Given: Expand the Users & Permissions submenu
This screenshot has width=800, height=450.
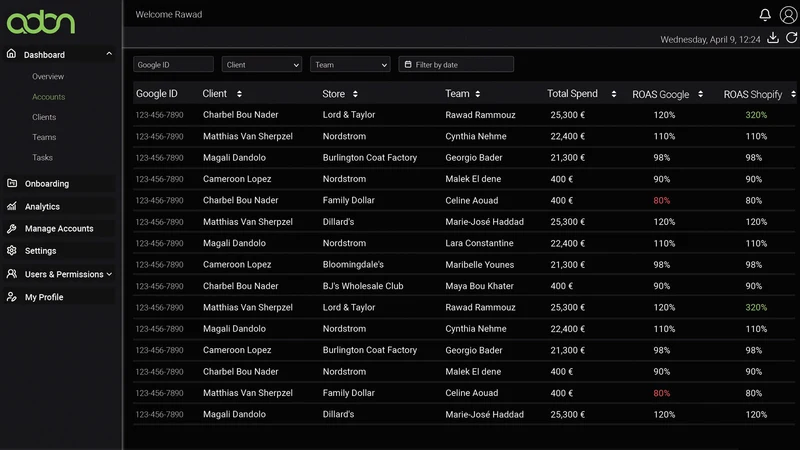Looking at the screenshot, I should coord(109,274).
